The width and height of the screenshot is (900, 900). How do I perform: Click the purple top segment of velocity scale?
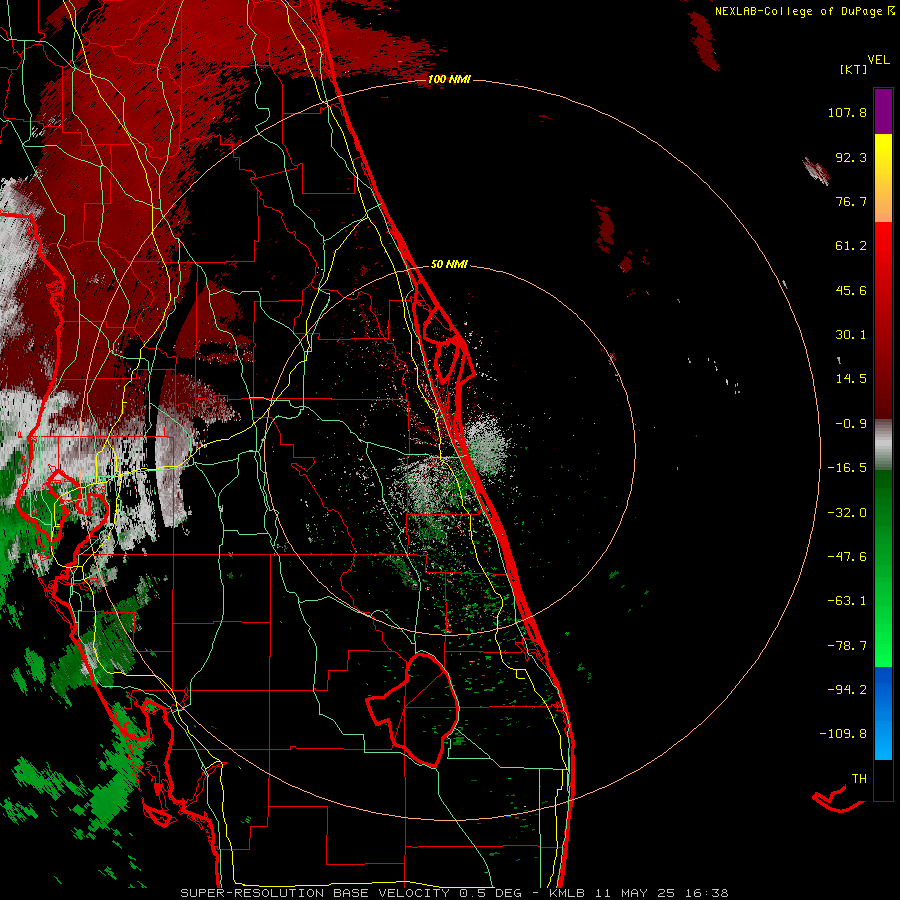pyautogui.click(x=883, y=112)
